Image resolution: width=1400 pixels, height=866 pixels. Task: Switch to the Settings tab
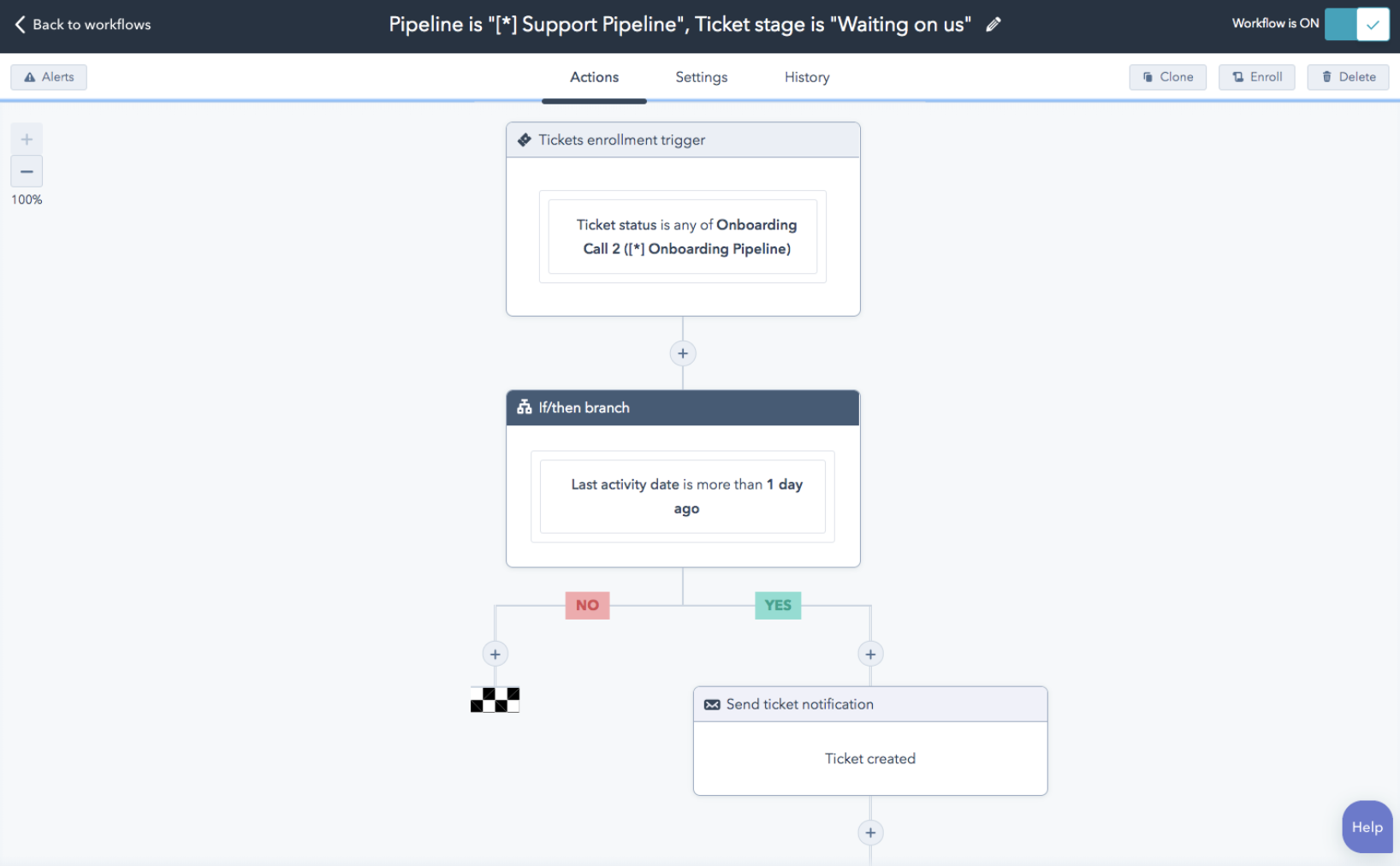(x=700, y=77)
